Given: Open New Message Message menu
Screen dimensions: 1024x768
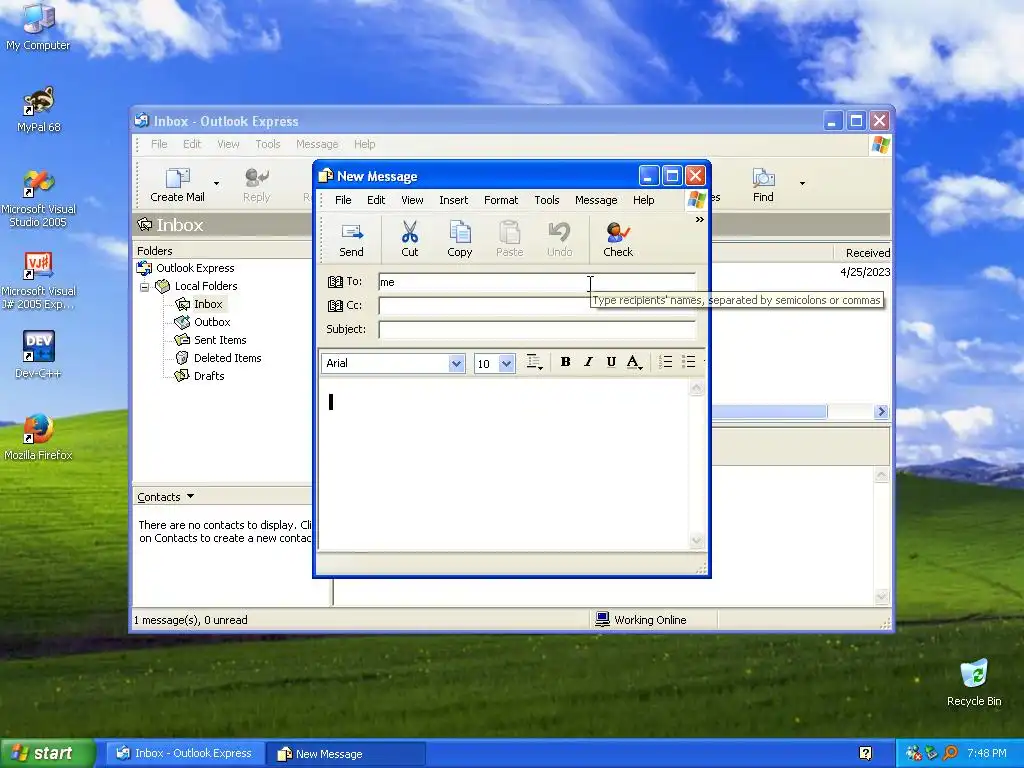Looking at the screenshot, I should [596, 200].
